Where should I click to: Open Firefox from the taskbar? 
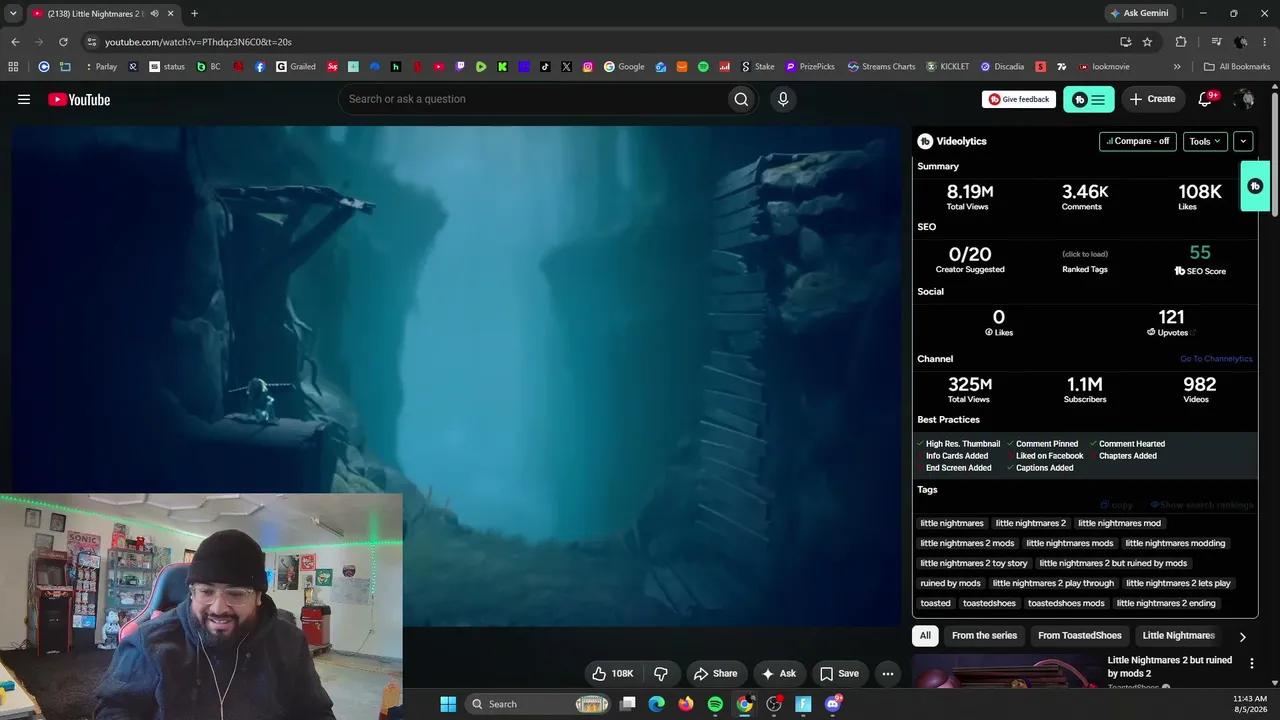[x=685, y=704]
